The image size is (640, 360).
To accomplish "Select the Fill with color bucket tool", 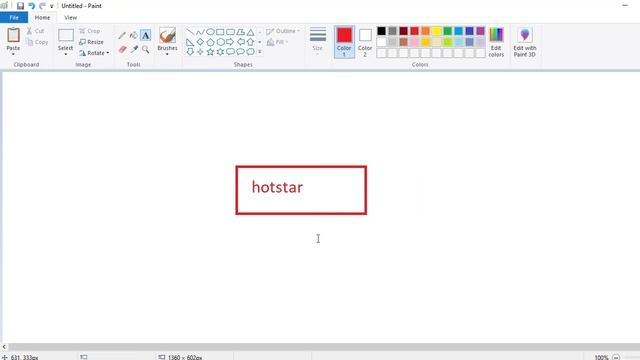I will coord(133,36).
